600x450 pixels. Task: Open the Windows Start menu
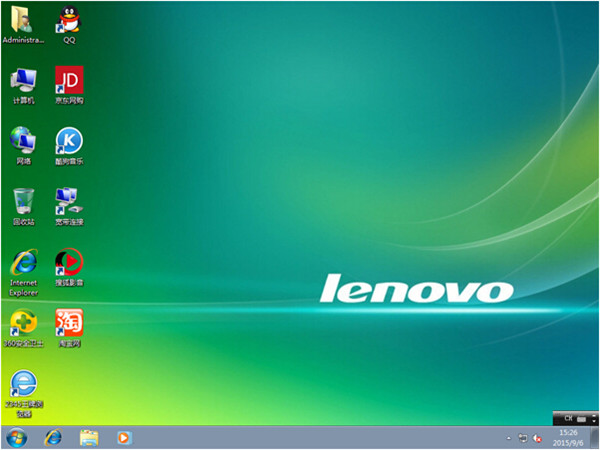(16, 438)
